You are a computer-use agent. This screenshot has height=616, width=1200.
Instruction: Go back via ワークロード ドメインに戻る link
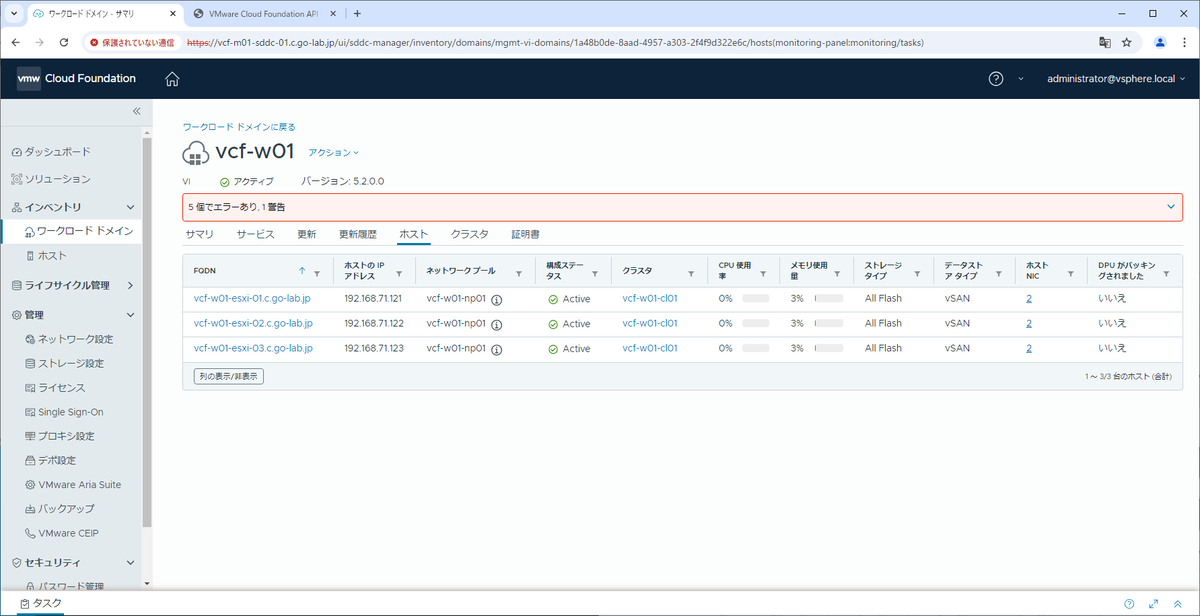pos(239,127)
